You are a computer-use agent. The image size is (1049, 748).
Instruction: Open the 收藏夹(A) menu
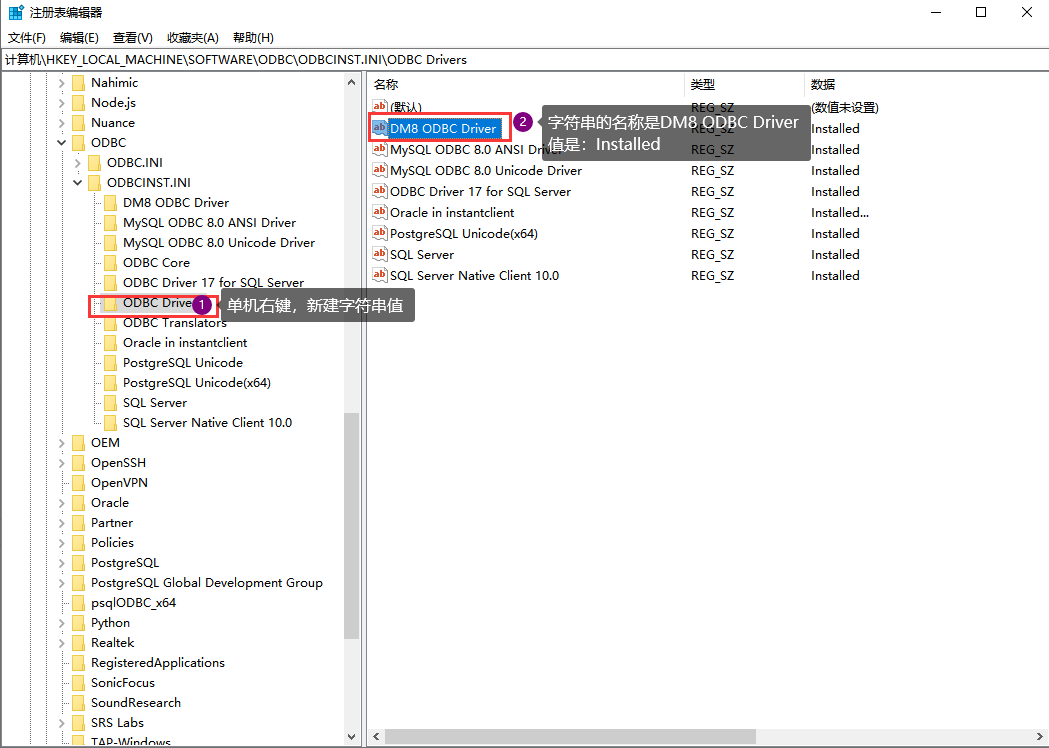pyautogui.click(x=193, y=37)
